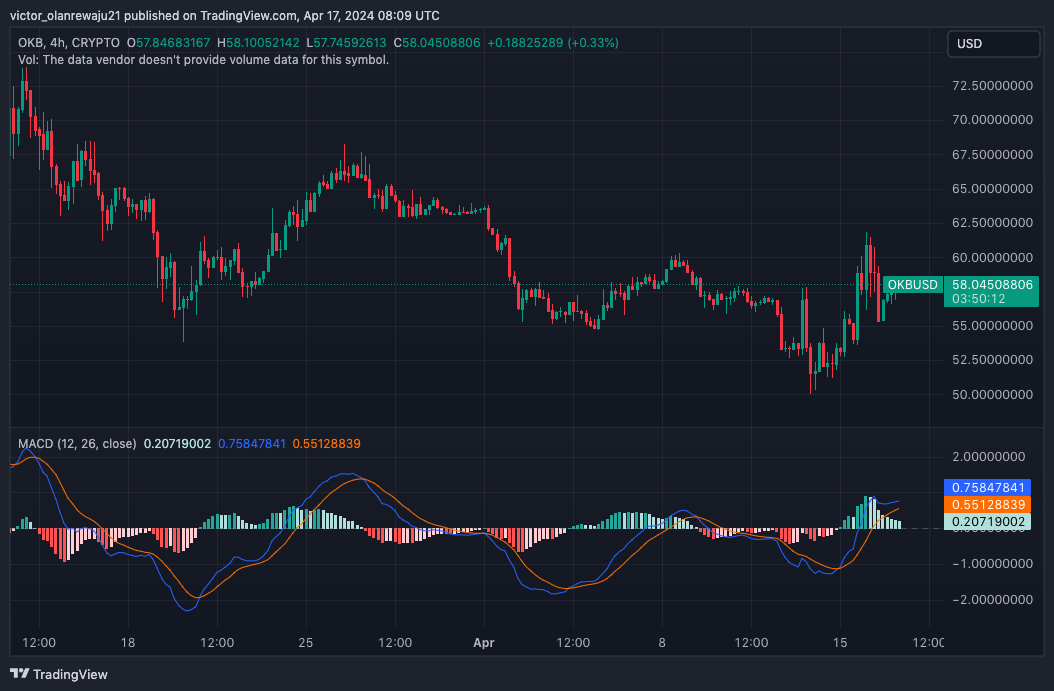Click the 18 date label on time axis

click(x=128, y=643)
